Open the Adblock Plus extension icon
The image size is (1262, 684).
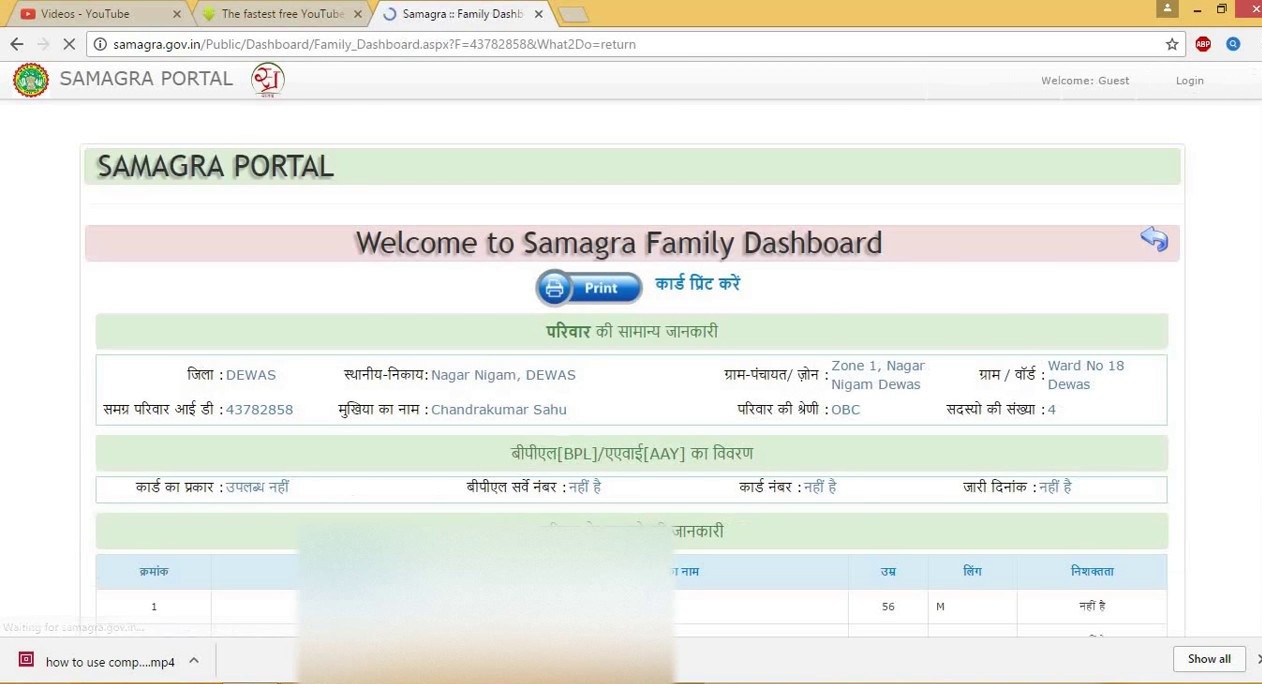(x=1203, y=44)
